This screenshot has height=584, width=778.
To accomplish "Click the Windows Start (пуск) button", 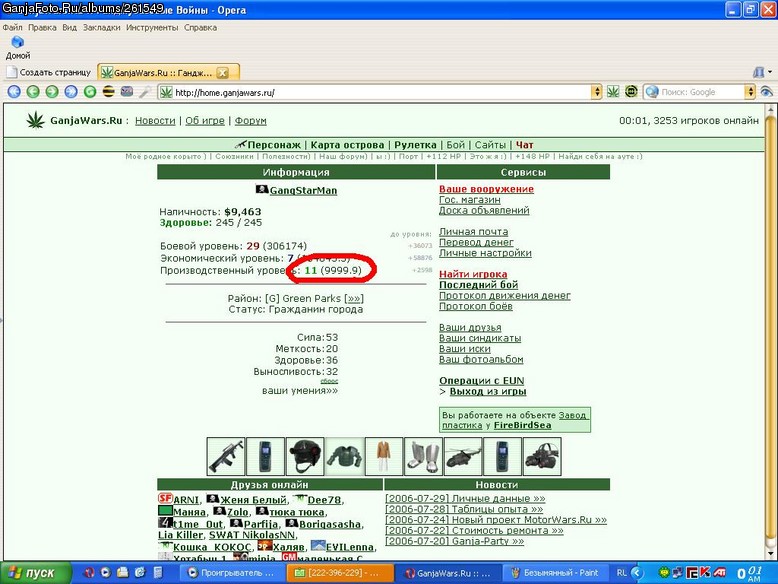I will pos(35,573).
